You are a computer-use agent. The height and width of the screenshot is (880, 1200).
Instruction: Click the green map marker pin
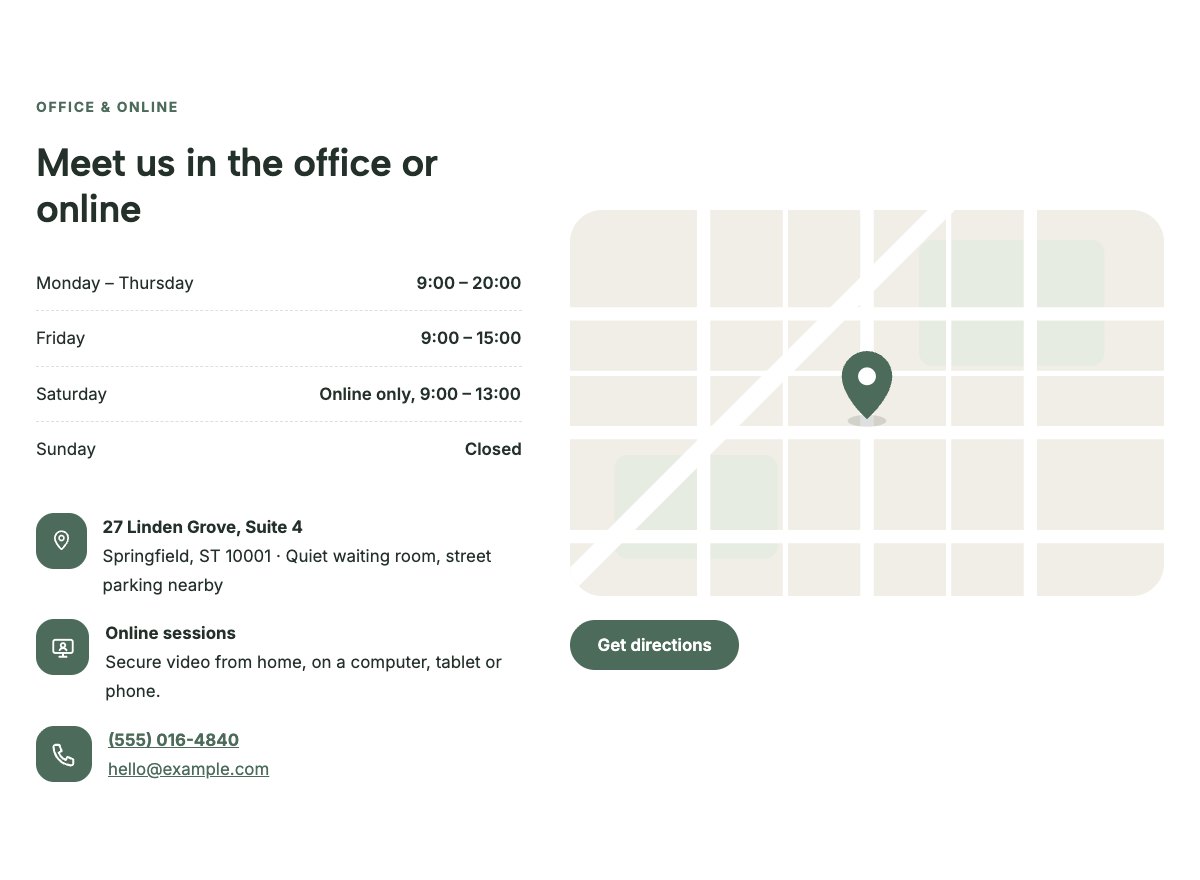tap(867, 387)
